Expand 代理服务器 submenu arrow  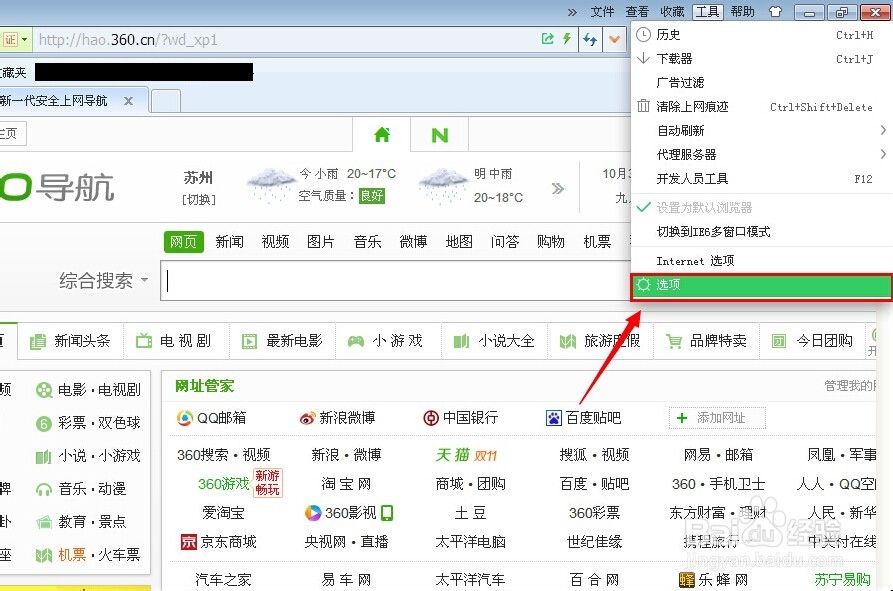[x=883, y=154]
